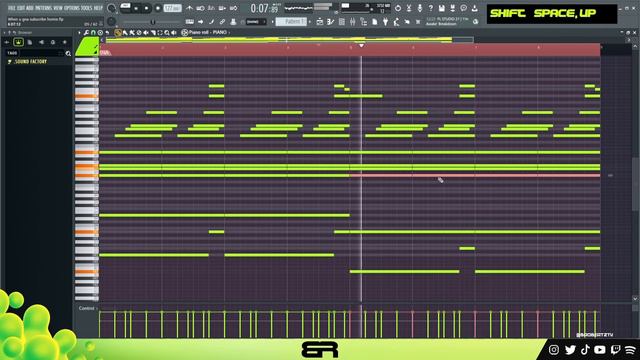Viewport: 640px width, 360px height.
Task: Open the piano roll wrench tools menu
Action: coord(86,33)
